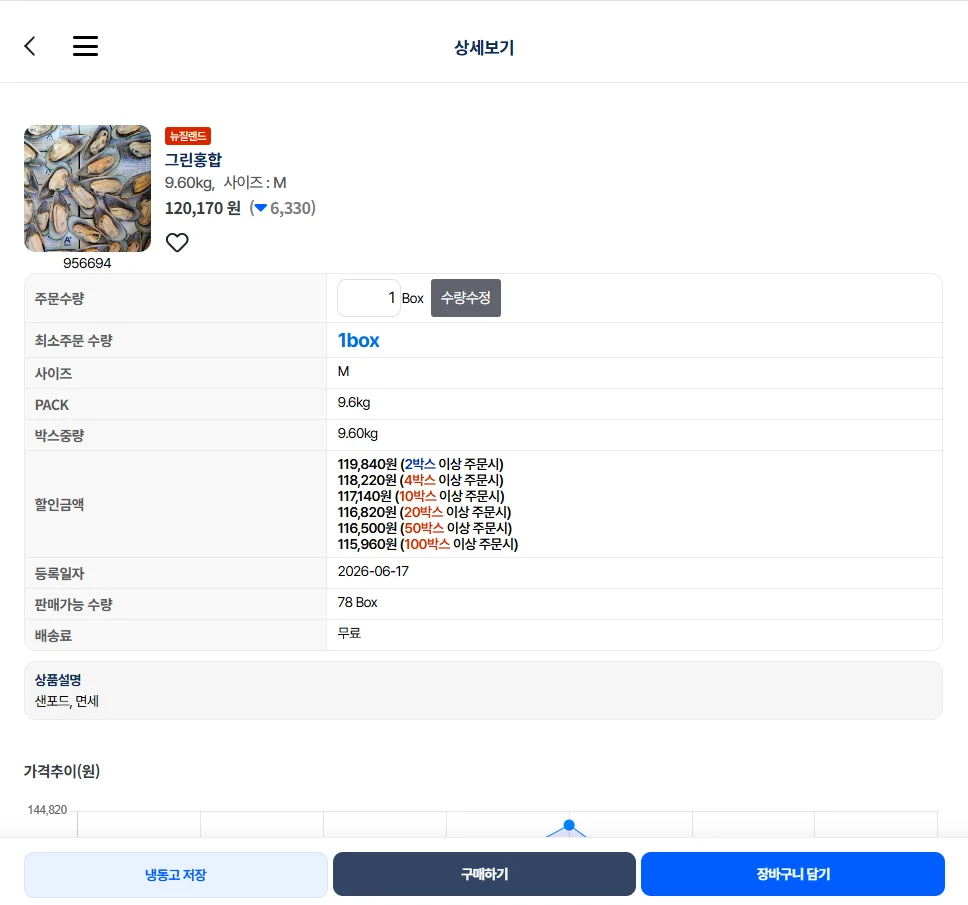
Task: Click the 9.60kg, 사이즈 : M subtitle
Action: (x=225, y=183)
